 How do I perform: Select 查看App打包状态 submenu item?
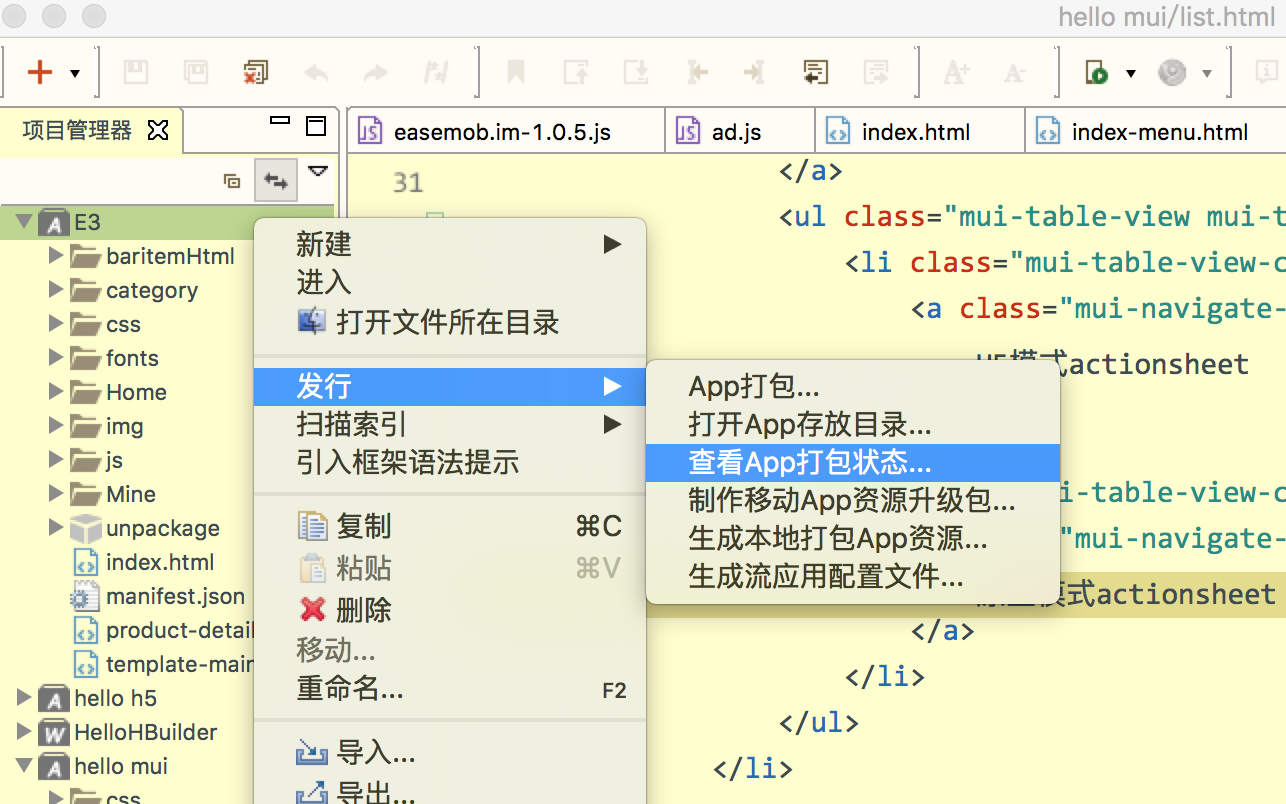point(809,463)
